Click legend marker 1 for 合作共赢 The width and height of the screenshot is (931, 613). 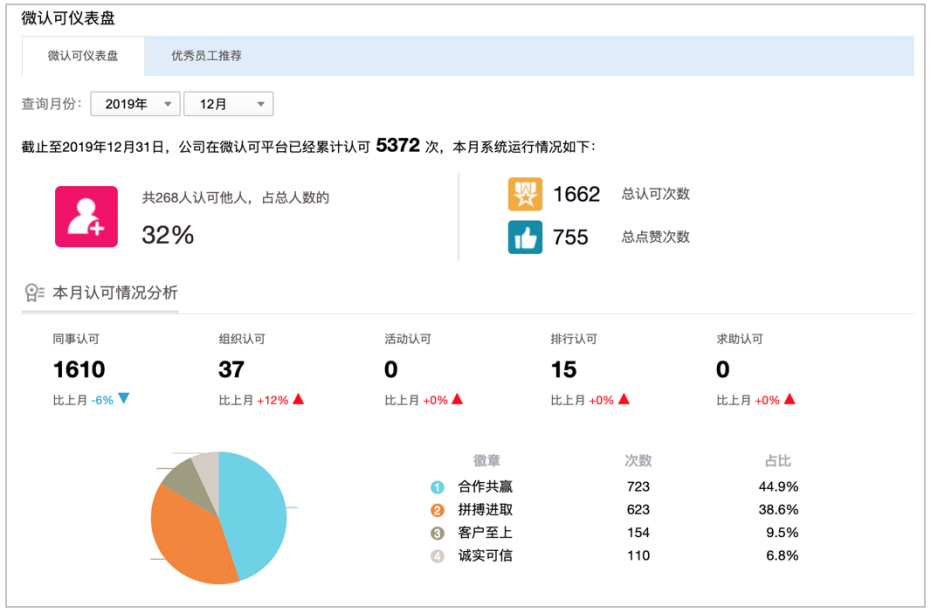coord(438,488)
